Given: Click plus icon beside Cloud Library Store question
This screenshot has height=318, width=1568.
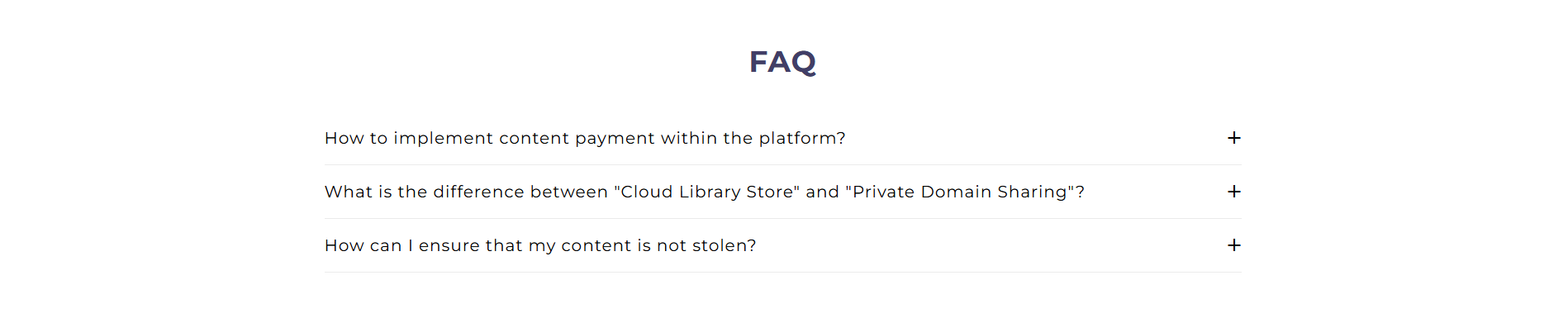Looking at the screenshot, I should coord(1233,192).
